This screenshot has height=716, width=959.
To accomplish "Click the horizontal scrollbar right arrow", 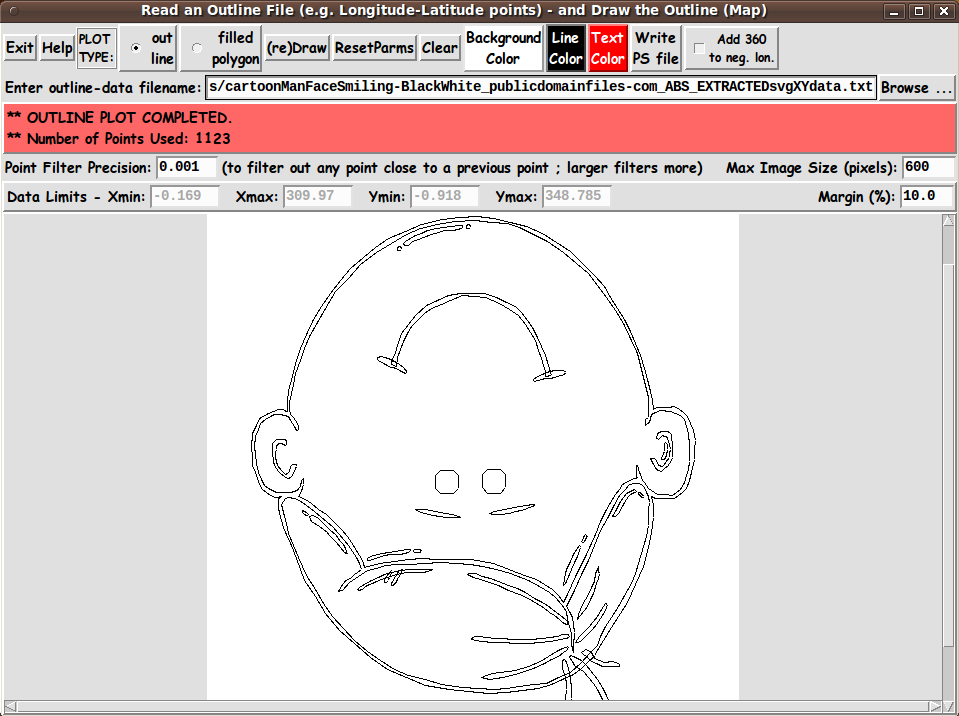I will tap(936, 706).
